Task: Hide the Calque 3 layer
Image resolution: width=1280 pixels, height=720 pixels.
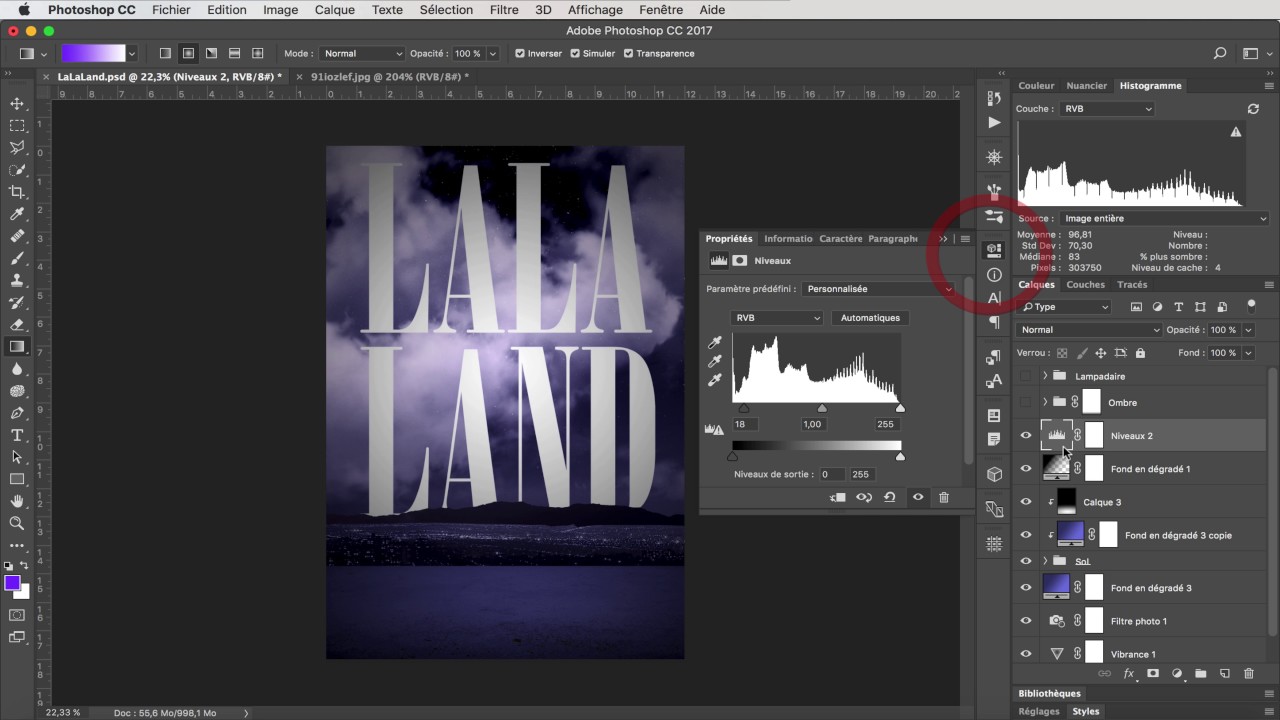Action: [x=1025, y=502]
